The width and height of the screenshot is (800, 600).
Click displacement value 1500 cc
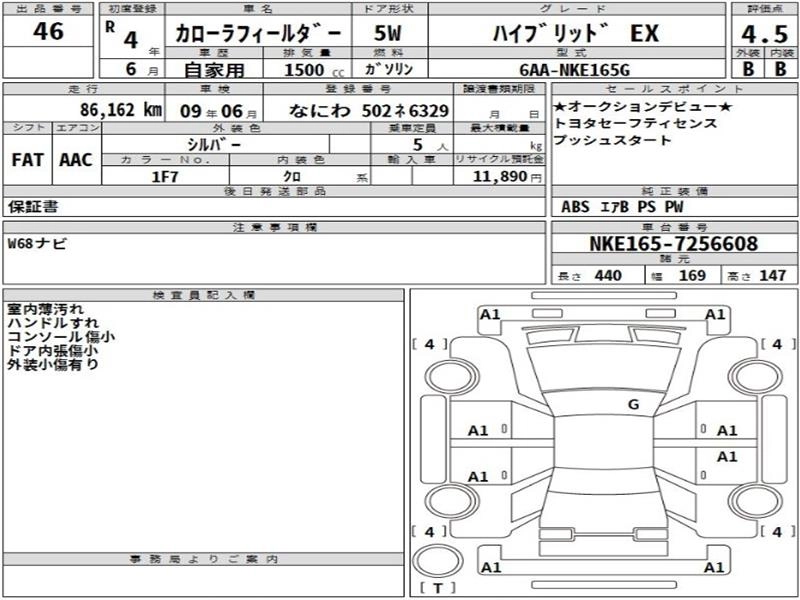tap(314, 70)
